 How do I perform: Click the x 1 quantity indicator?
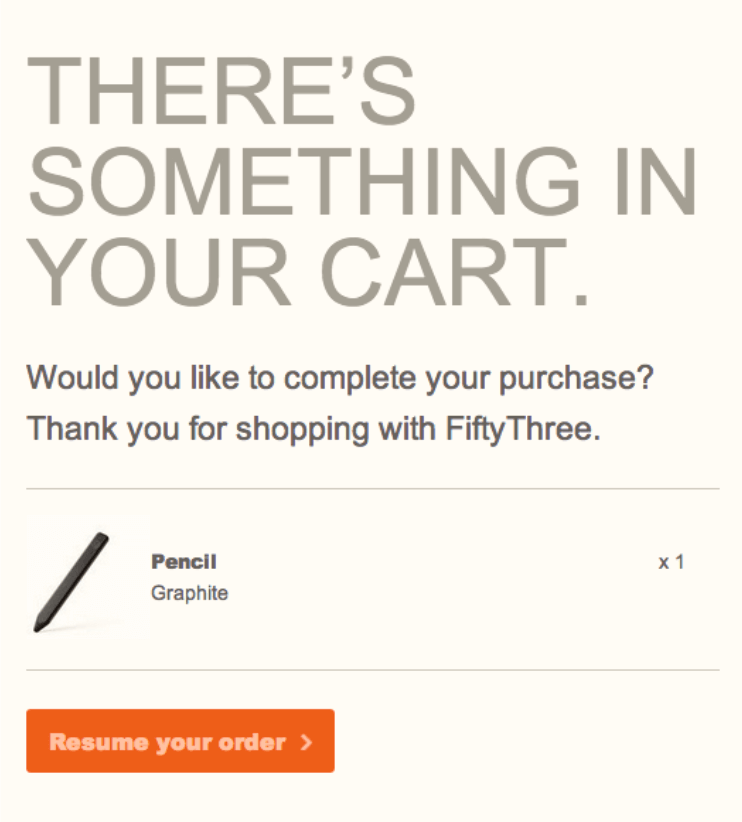tap(671, 563)
